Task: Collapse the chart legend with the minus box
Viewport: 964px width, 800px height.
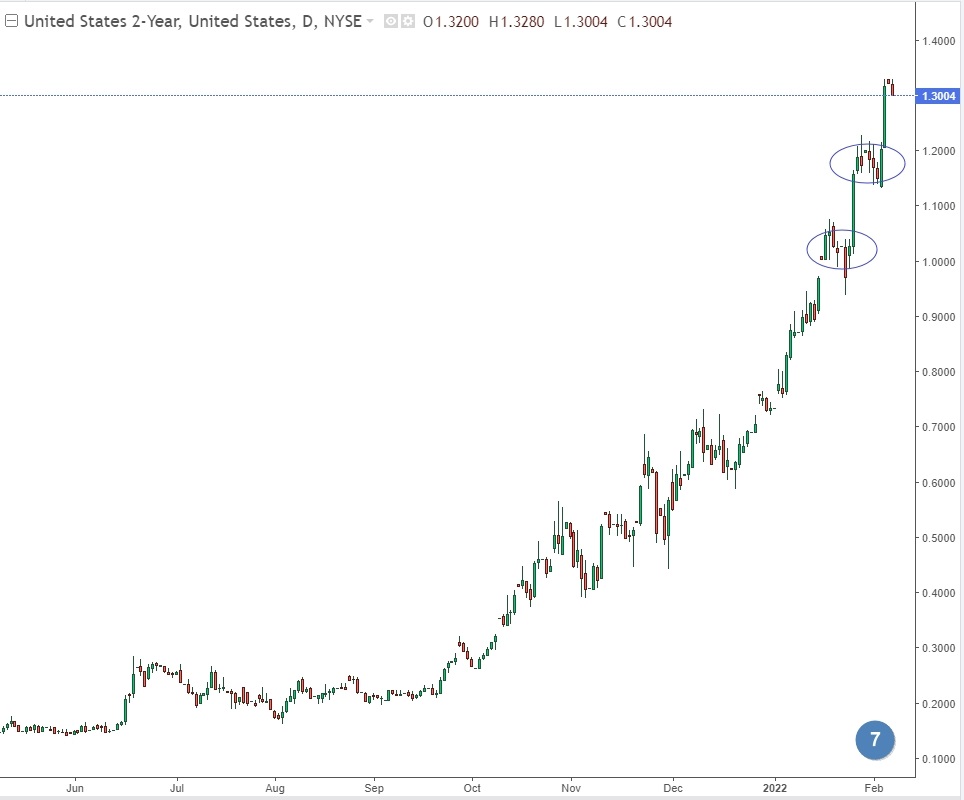Action: coord(10,21)
